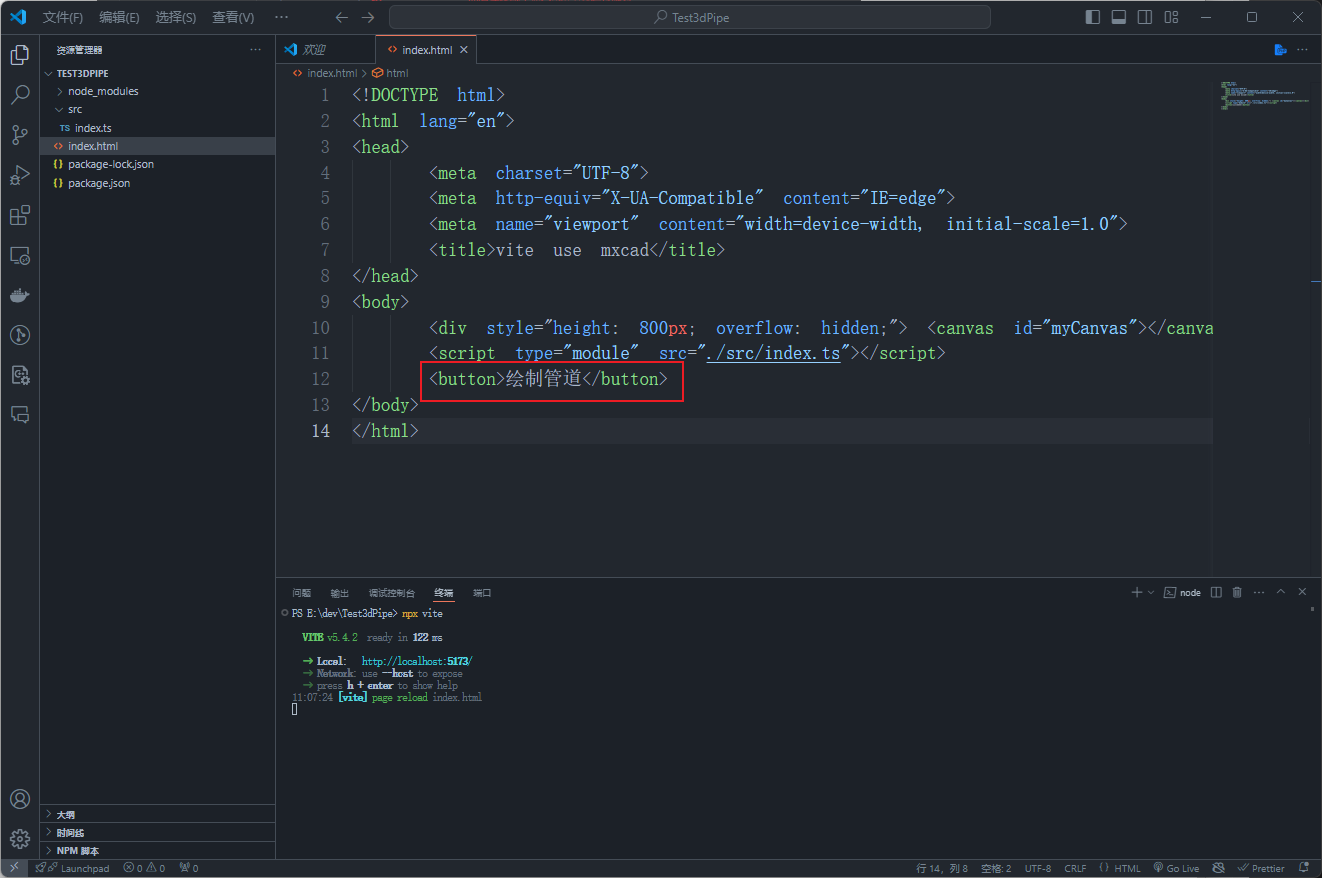Toggle the bottom panel layout button

pyautogui.click(x=1119, y=17)
